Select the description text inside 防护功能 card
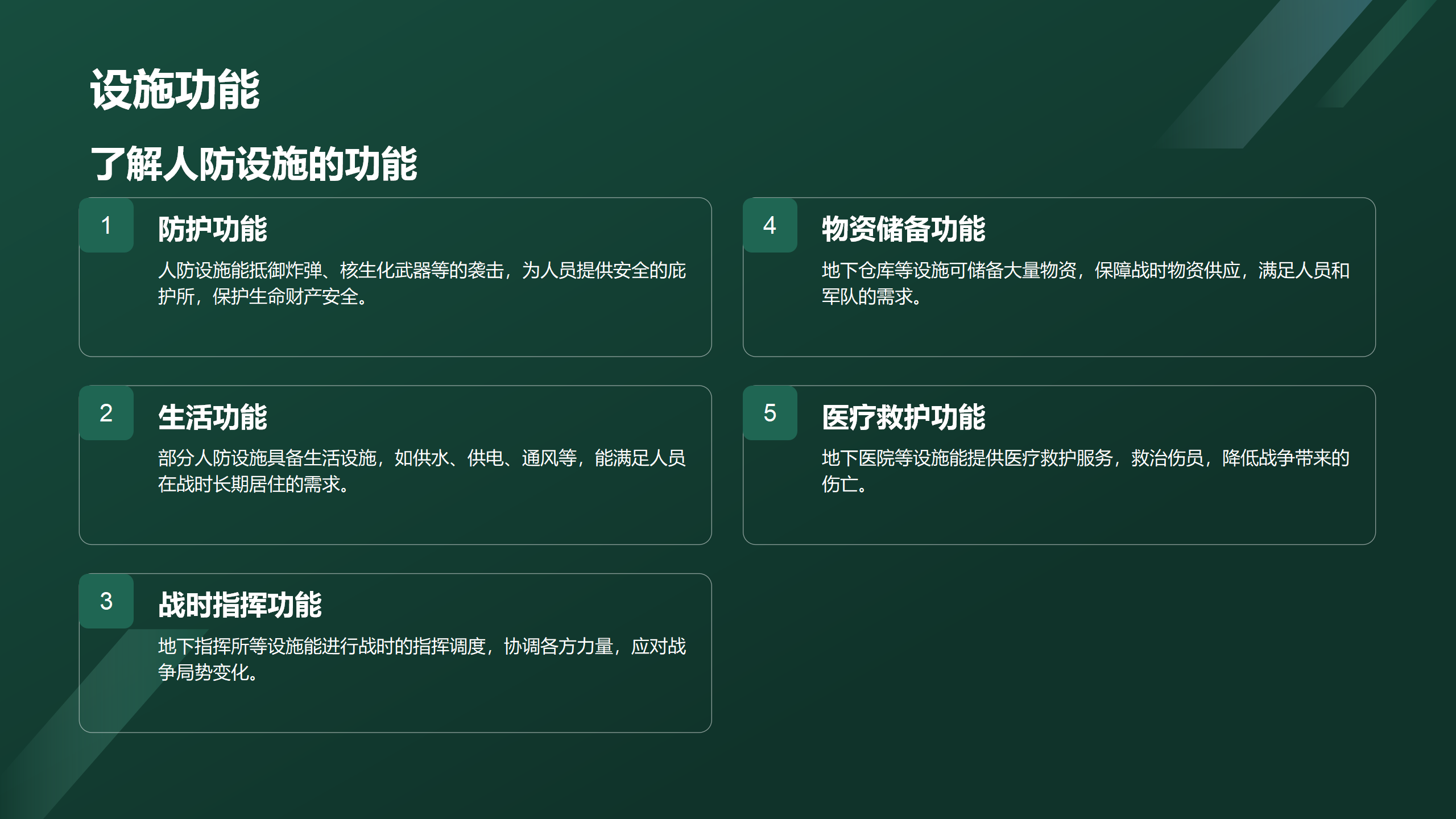The image size is (1456, 819). click(421, 286)
